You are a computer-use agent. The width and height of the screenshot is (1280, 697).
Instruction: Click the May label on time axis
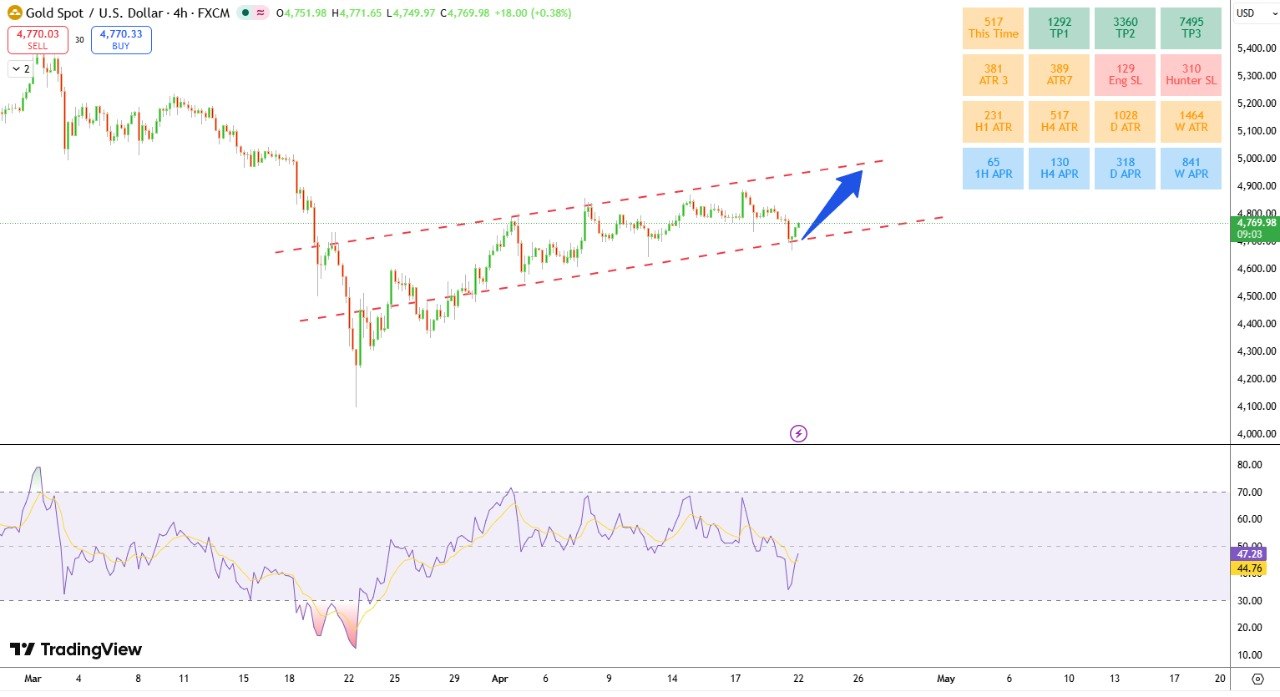(946, 678)
